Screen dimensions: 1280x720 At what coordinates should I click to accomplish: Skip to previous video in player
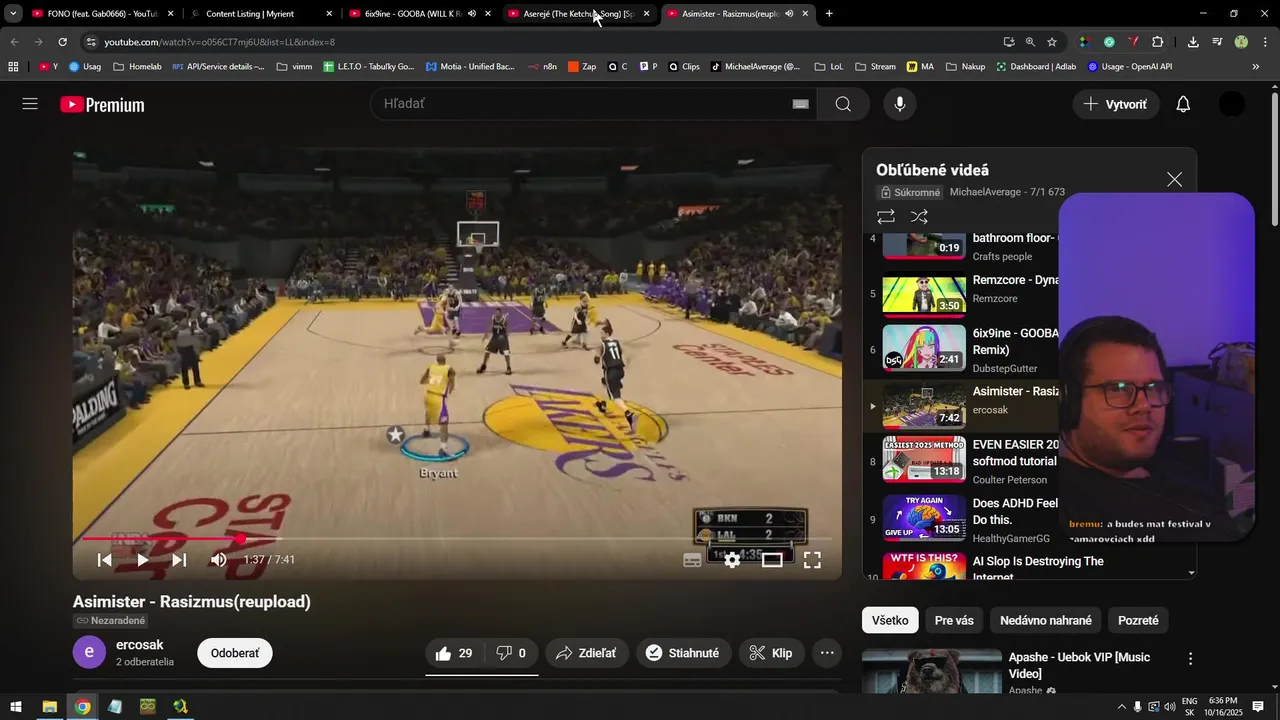tap(105, 560)
